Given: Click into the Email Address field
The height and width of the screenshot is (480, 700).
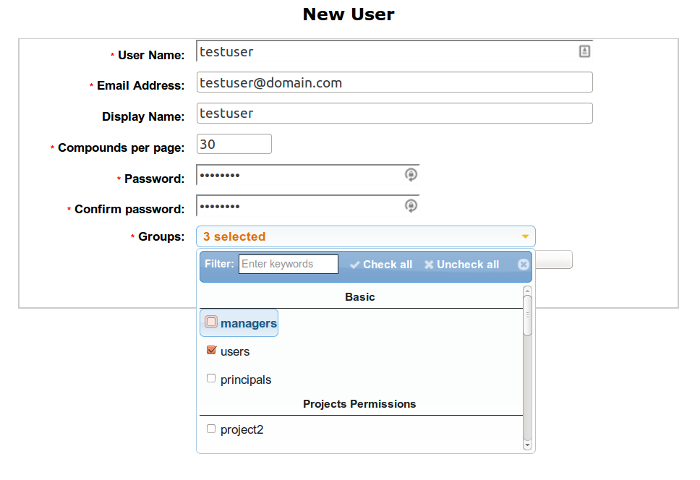Looking at the screenshot, I should pos(395,82).
